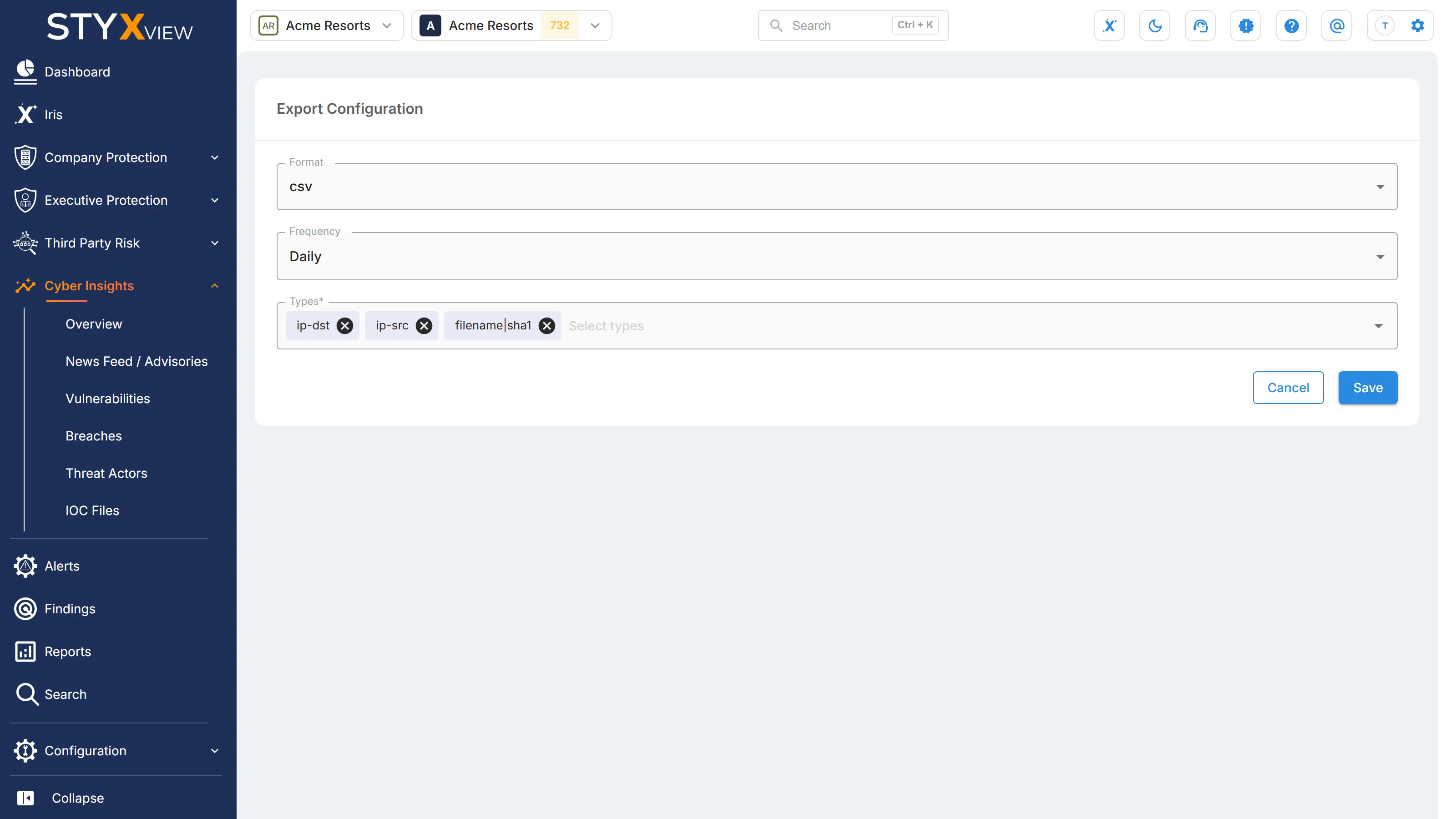The image size is (1456, 819).
Task: Open Iris from sidebar label
Action: pos(54,115)
